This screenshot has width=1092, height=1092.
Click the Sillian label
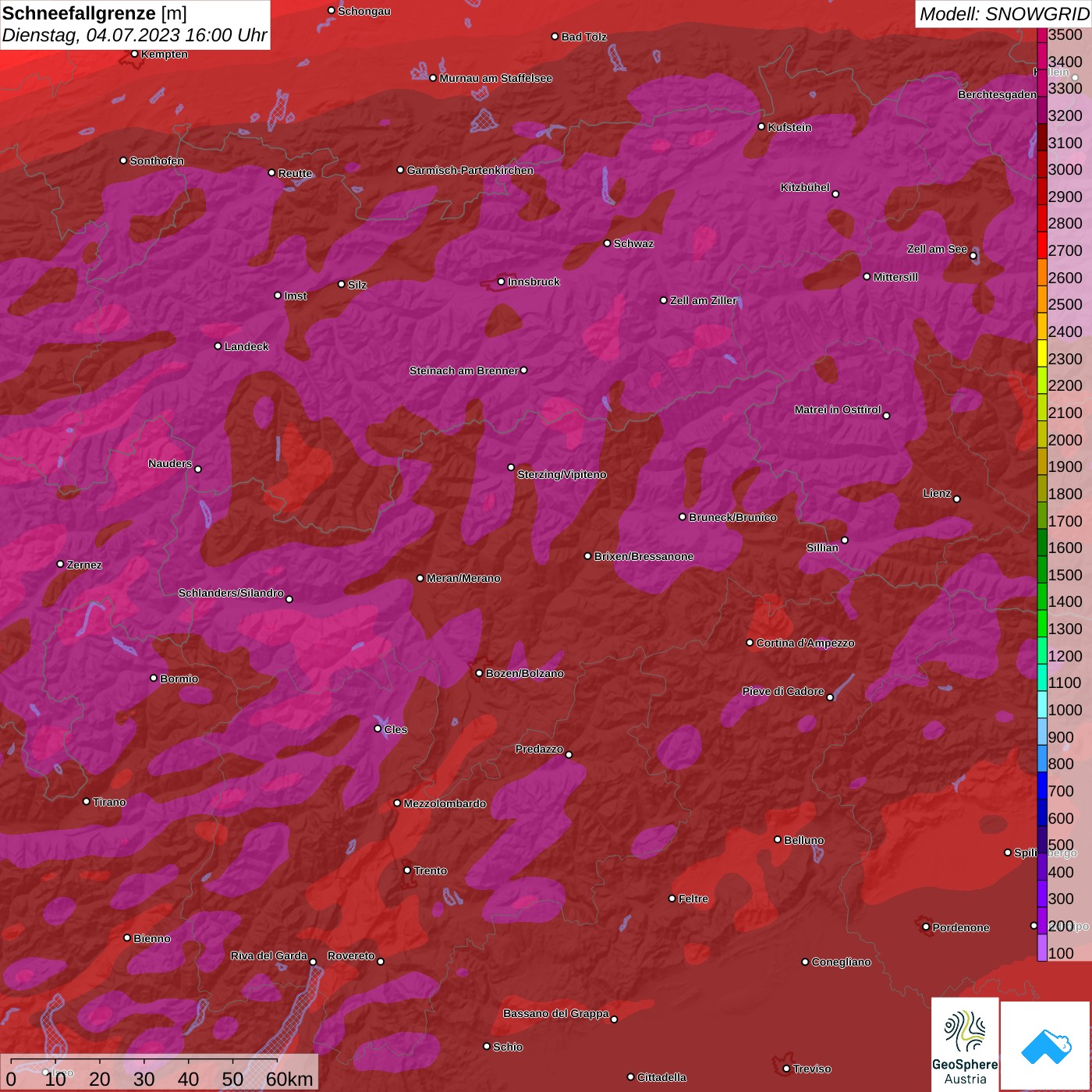pos(822,548)
